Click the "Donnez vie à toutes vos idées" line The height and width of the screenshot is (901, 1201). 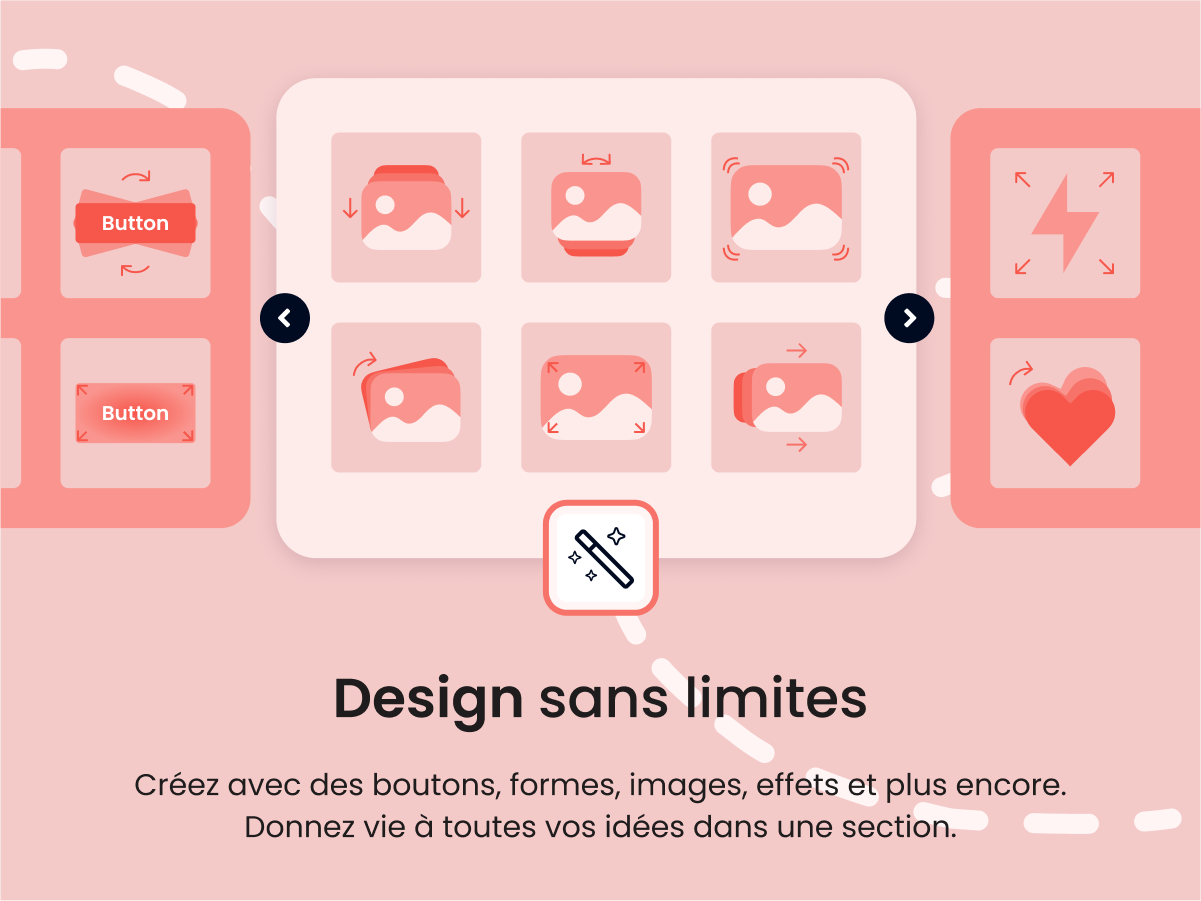pos(601,828)
